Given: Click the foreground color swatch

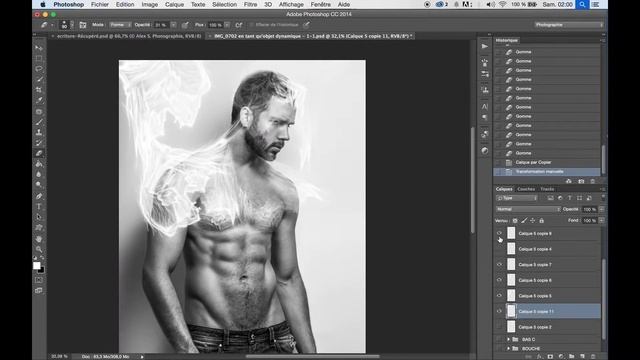Looking at the screenshot, I should pyautogui.click(x=37, y=265).
